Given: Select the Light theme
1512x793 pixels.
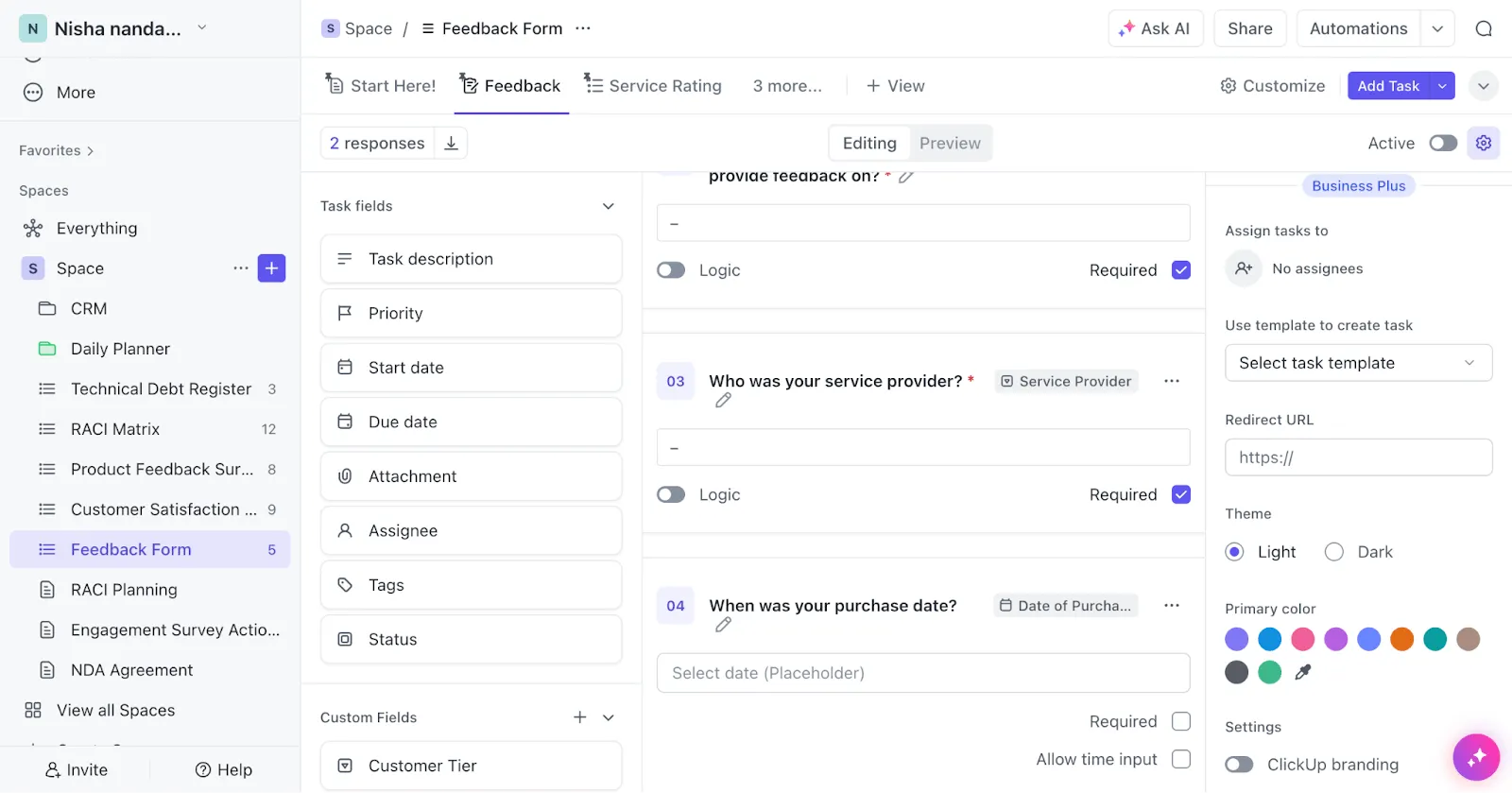Looking at the screenshot, I should coord(1234,552).
